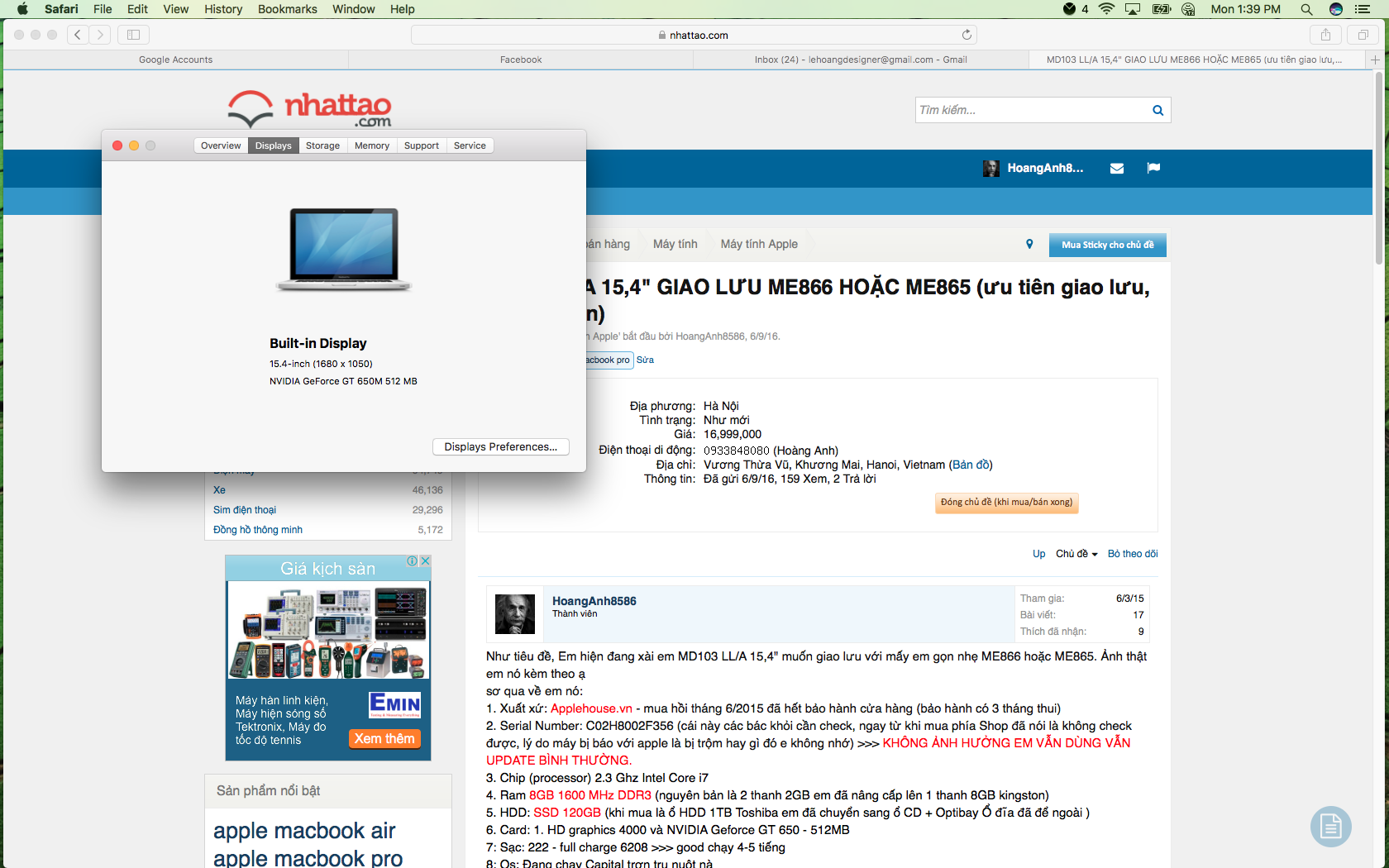Click the location pin icon
This screenshot has width=1389, height=868.
[1029, 244]
